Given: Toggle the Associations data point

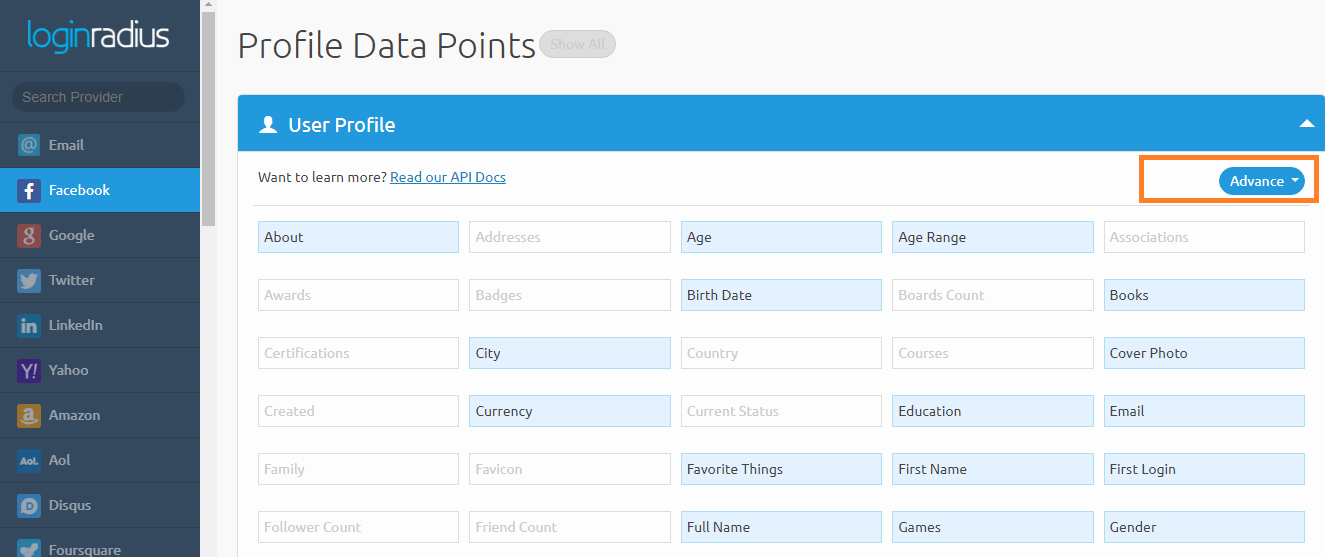Looking at the screenshot, I should pos(1204,237).
